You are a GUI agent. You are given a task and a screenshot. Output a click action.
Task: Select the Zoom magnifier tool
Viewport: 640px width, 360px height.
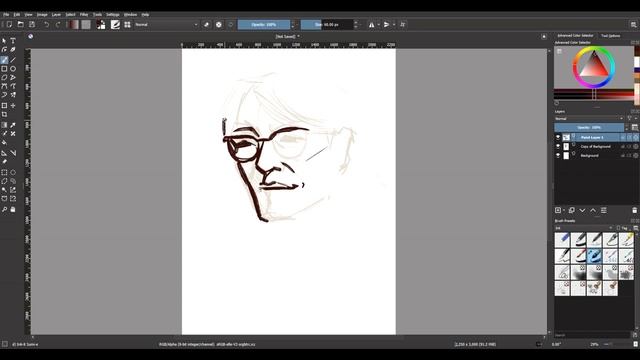tap(4, 209)
